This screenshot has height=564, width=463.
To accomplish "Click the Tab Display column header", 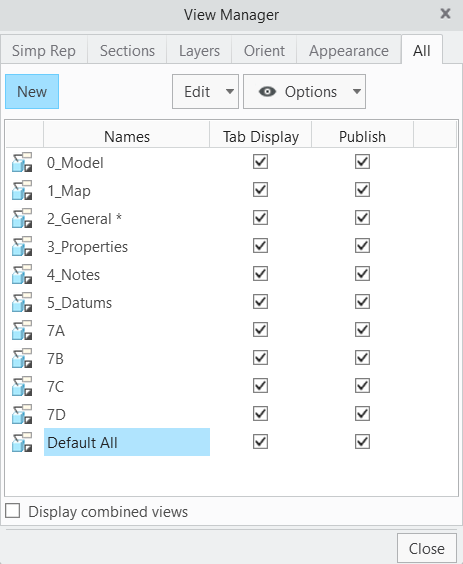I will point(260,136).
